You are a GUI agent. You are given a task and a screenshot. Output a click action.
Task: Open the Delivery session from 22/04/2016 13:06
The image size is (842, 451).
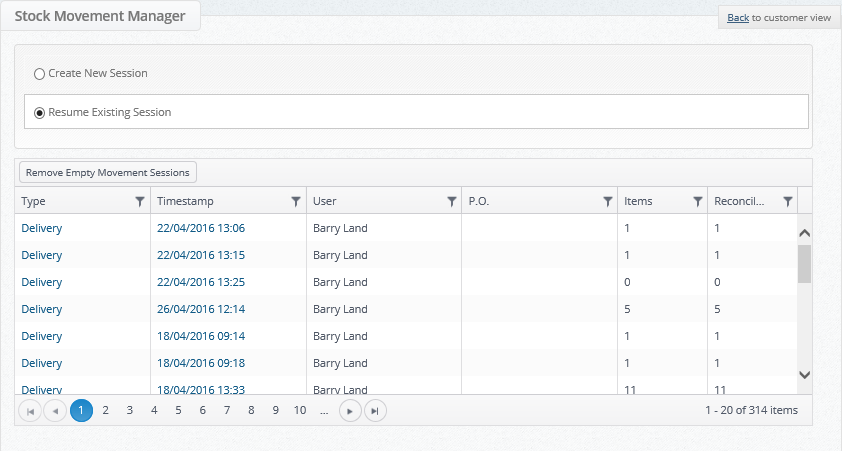pyautogui.click(x=41, y=228)
